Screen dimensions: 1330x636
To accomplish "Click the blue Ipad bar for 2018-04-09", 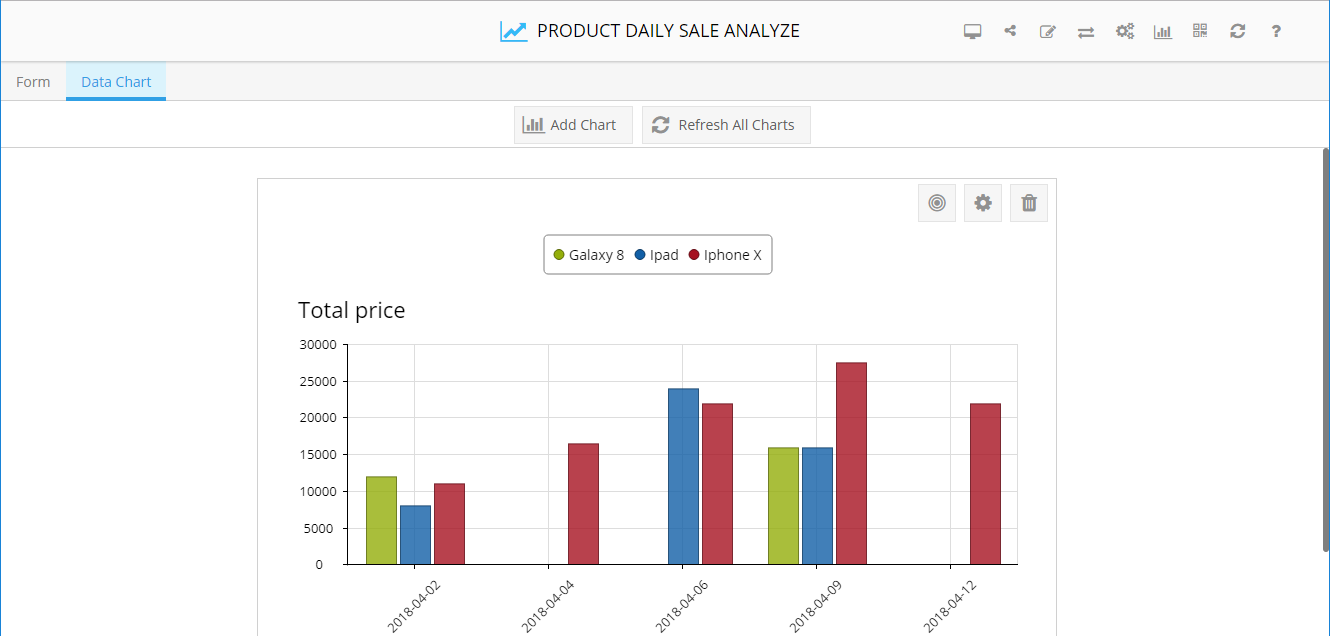I will [x=817, y=506].
